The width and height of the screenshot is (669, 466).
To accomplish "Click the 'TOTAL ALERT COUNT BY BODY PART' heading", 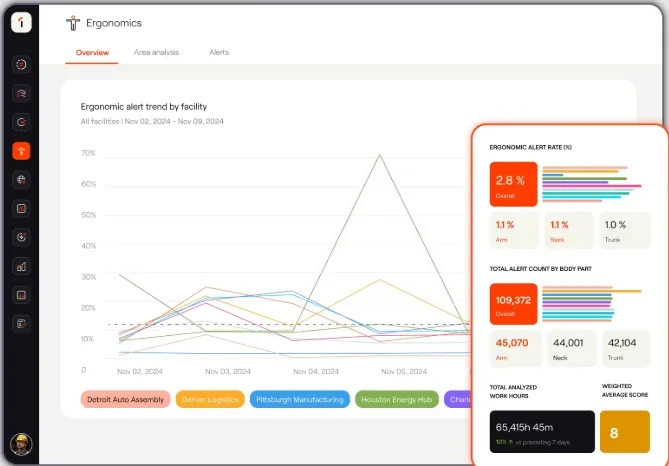I will (541, 269).
